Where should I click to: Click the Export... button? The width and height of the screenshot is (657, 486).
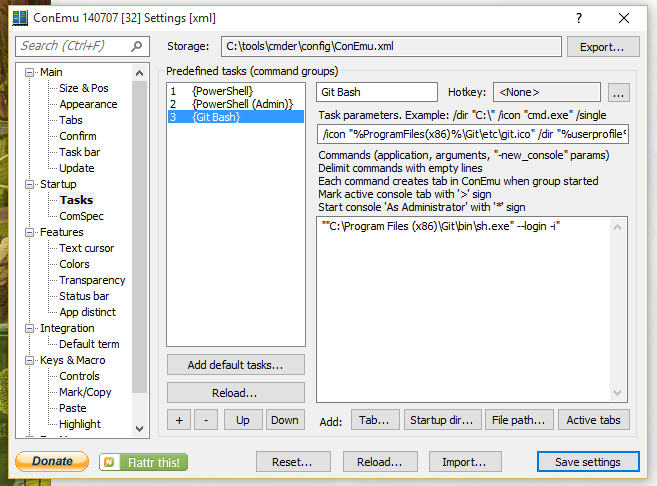[x=603, y=47]
